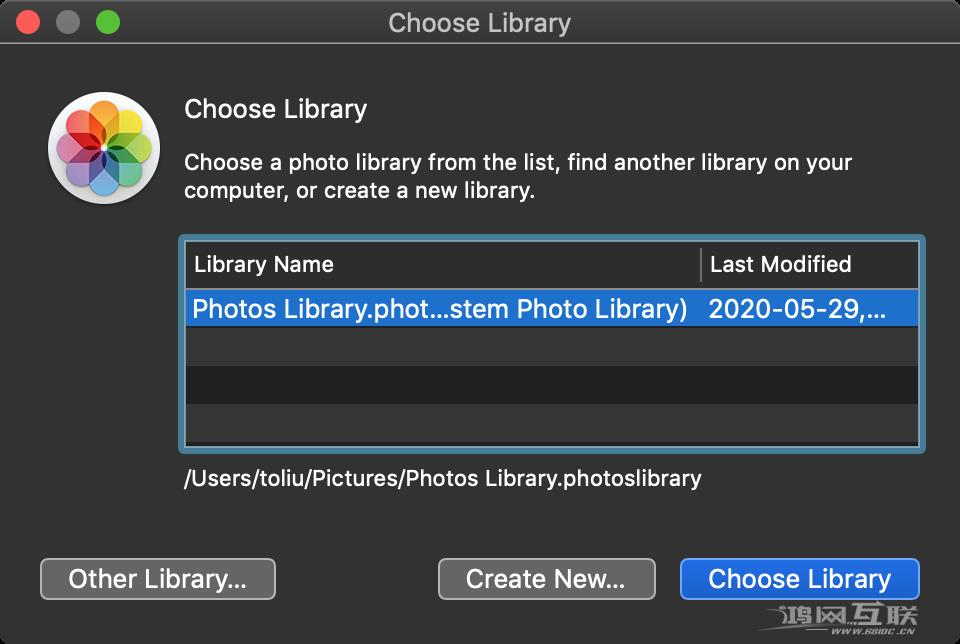Click the Choose Library title bar text
The height and width of the screenshot is (644, 960).
(x=479, y=22)
